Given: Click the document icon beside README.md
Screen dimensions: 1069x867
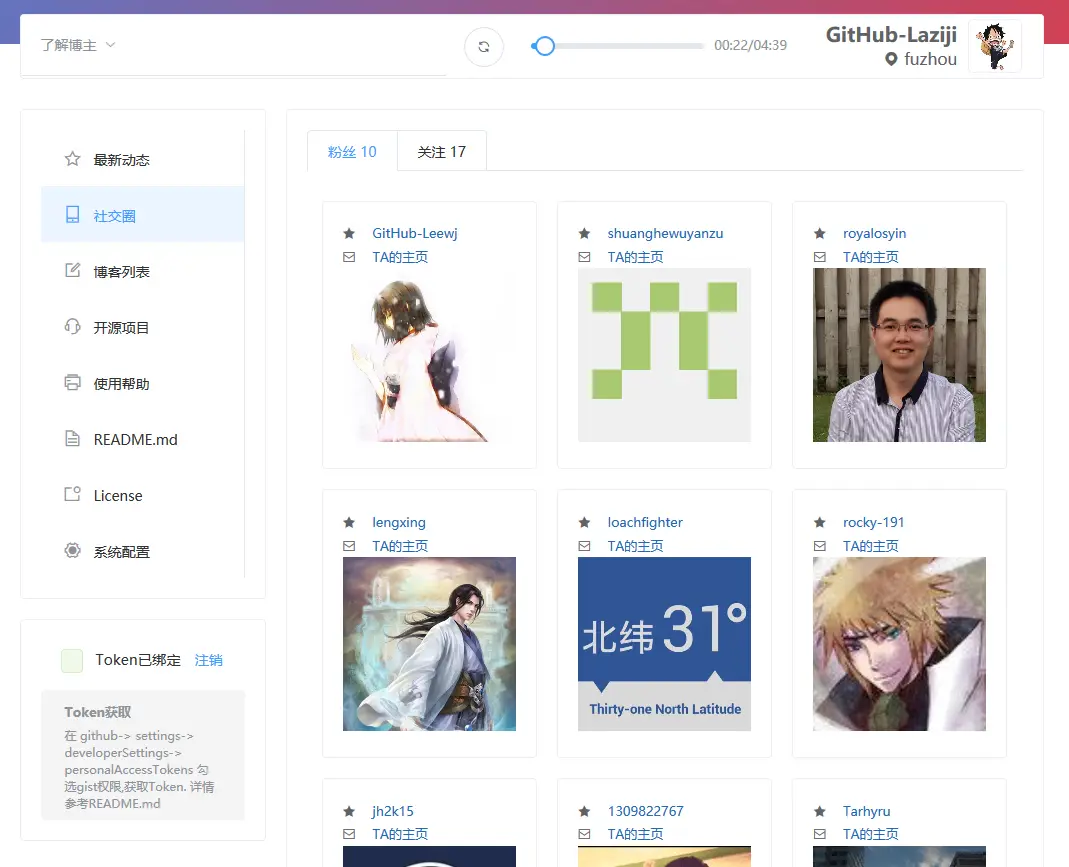Looking at the screenshot, I should click(72, 438).
